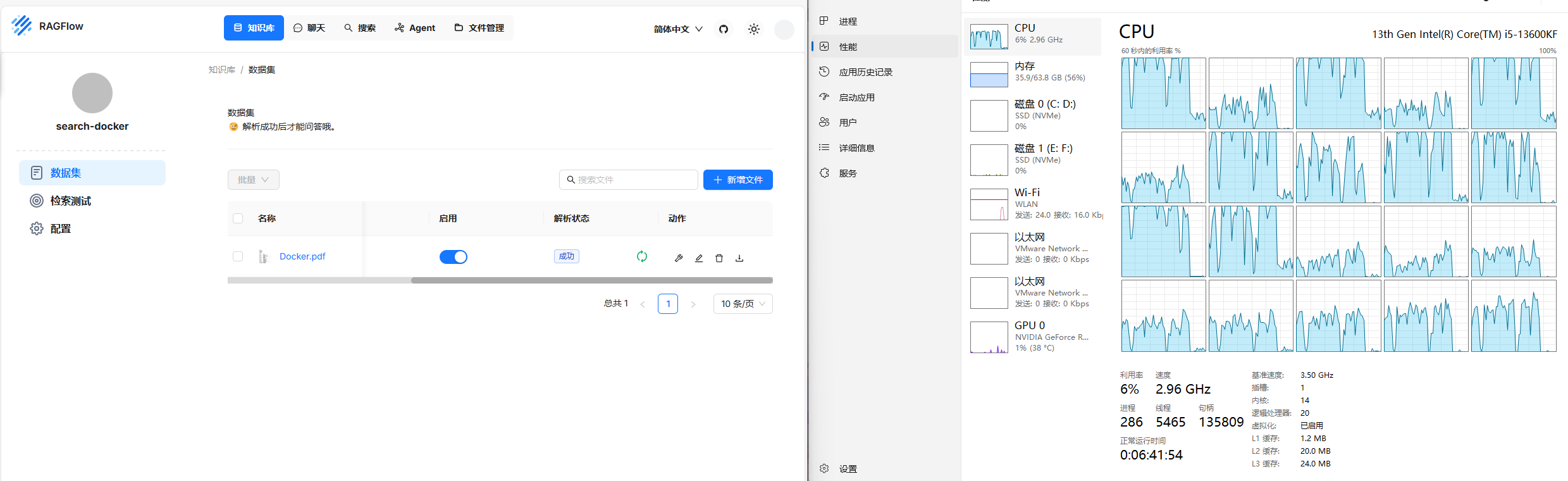Open the 文件管理 tab
1568x481 pixels.
[x=479, y=28]
